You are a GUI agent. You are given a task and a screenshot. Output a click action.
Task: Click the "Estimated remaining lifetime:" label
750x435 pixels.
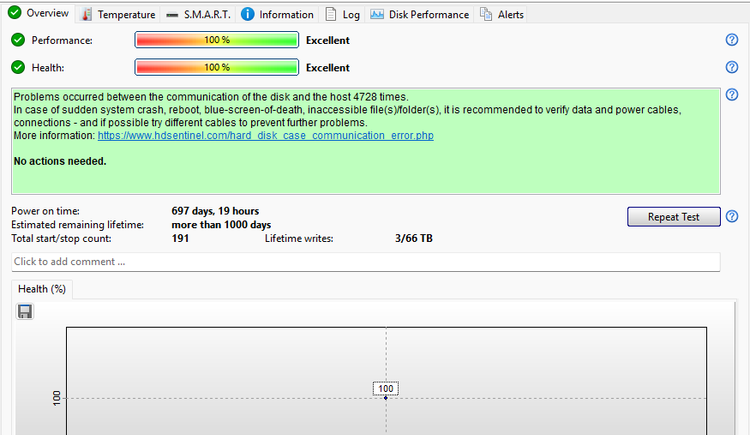(77, 225)
